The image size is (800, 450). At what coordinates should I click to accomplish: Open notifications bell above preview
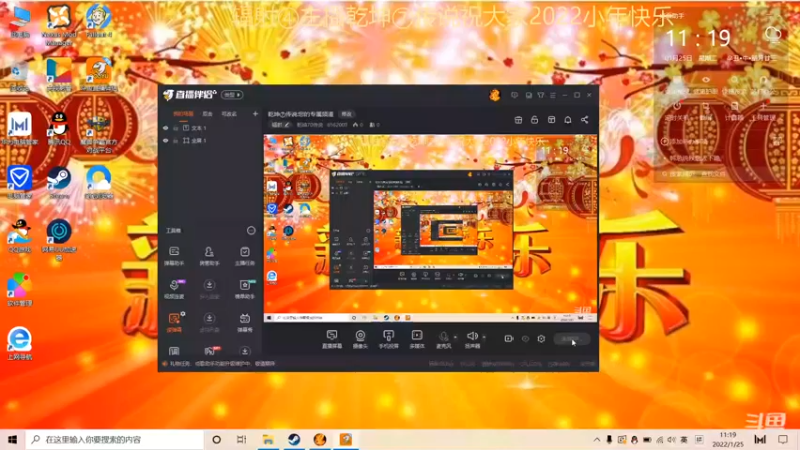click(x=568, y=120)
